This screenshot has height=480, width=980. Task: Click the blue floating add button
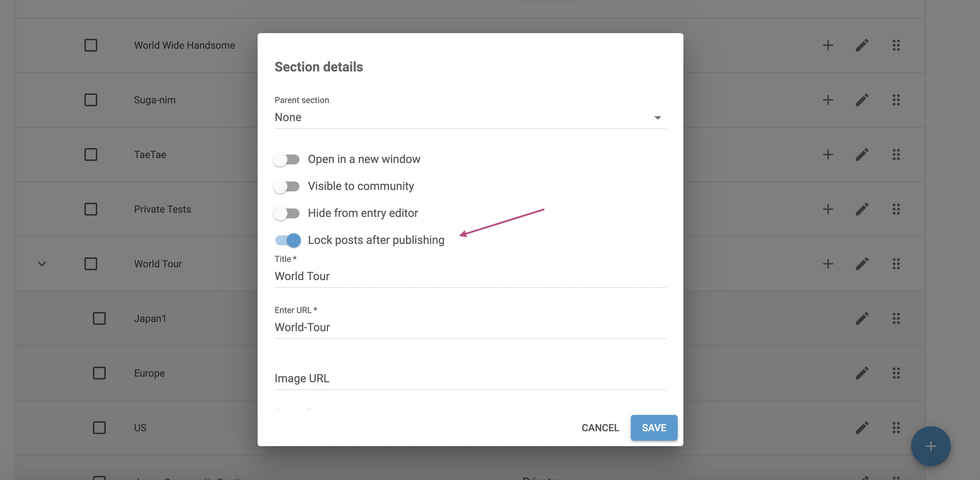point(930,446)
